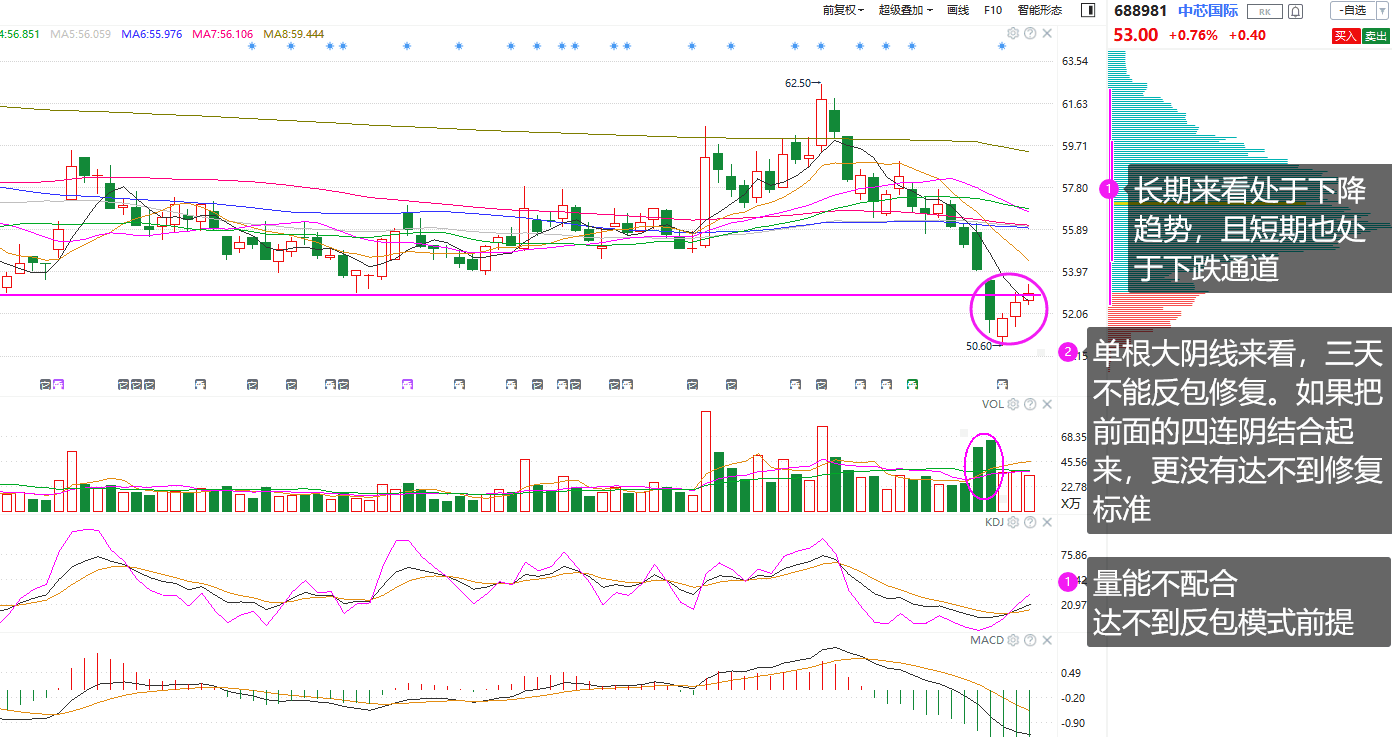
Task: Click the 59.71 price axis value
Action: [x=1075, y=146]
